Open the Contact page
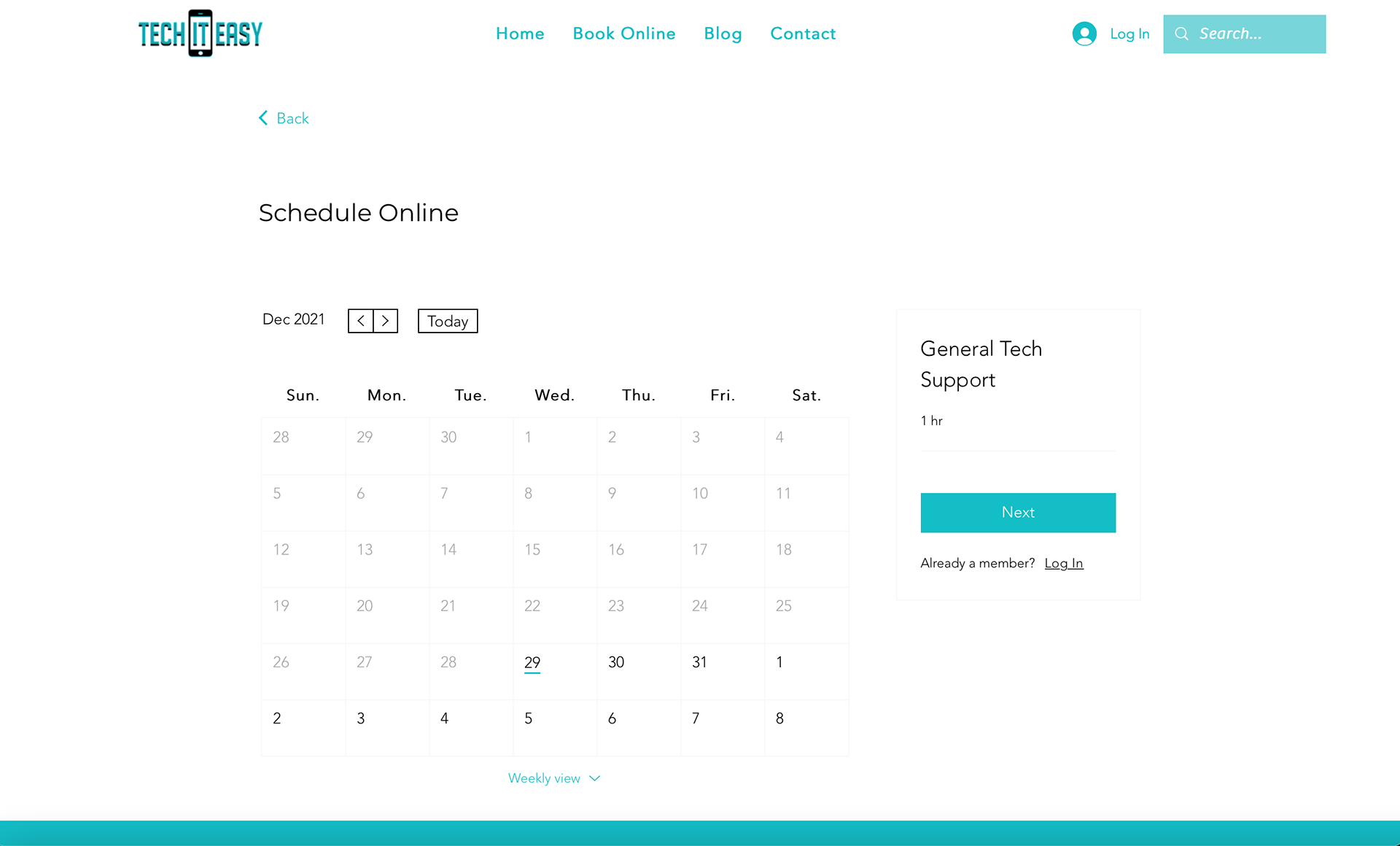 pos(803,34)
